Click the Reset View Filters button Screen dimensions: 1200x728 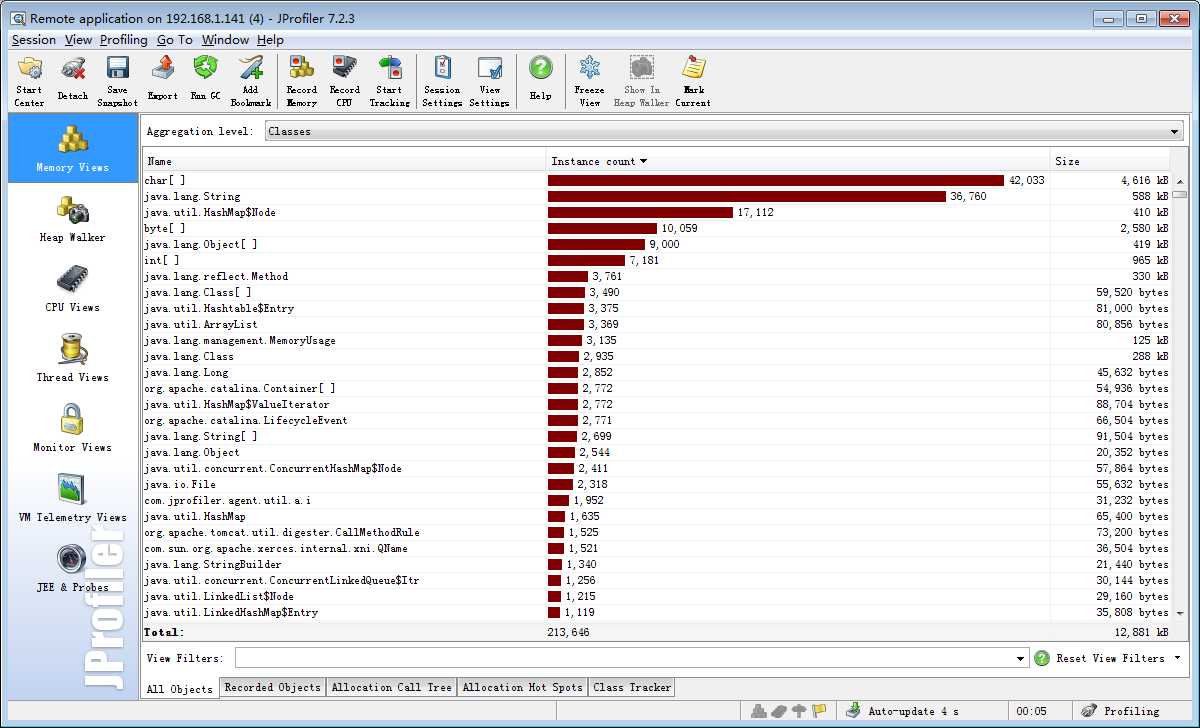pos(1110,658)
